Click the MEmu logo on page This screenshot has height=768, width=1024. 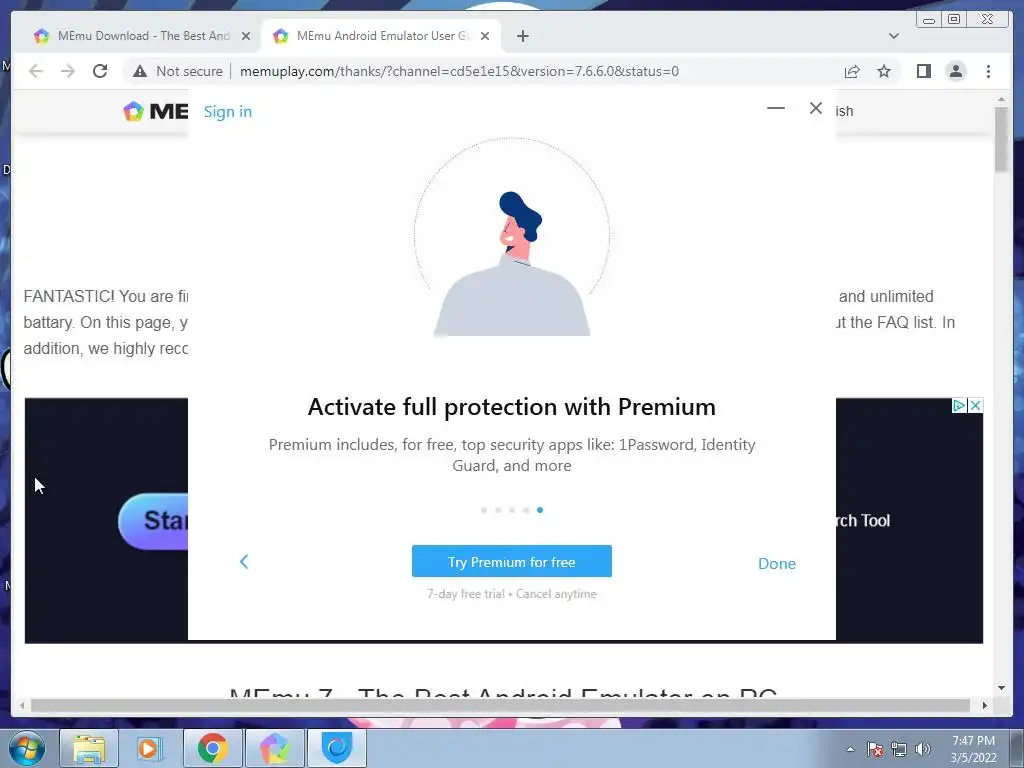[x=155, y=111]
